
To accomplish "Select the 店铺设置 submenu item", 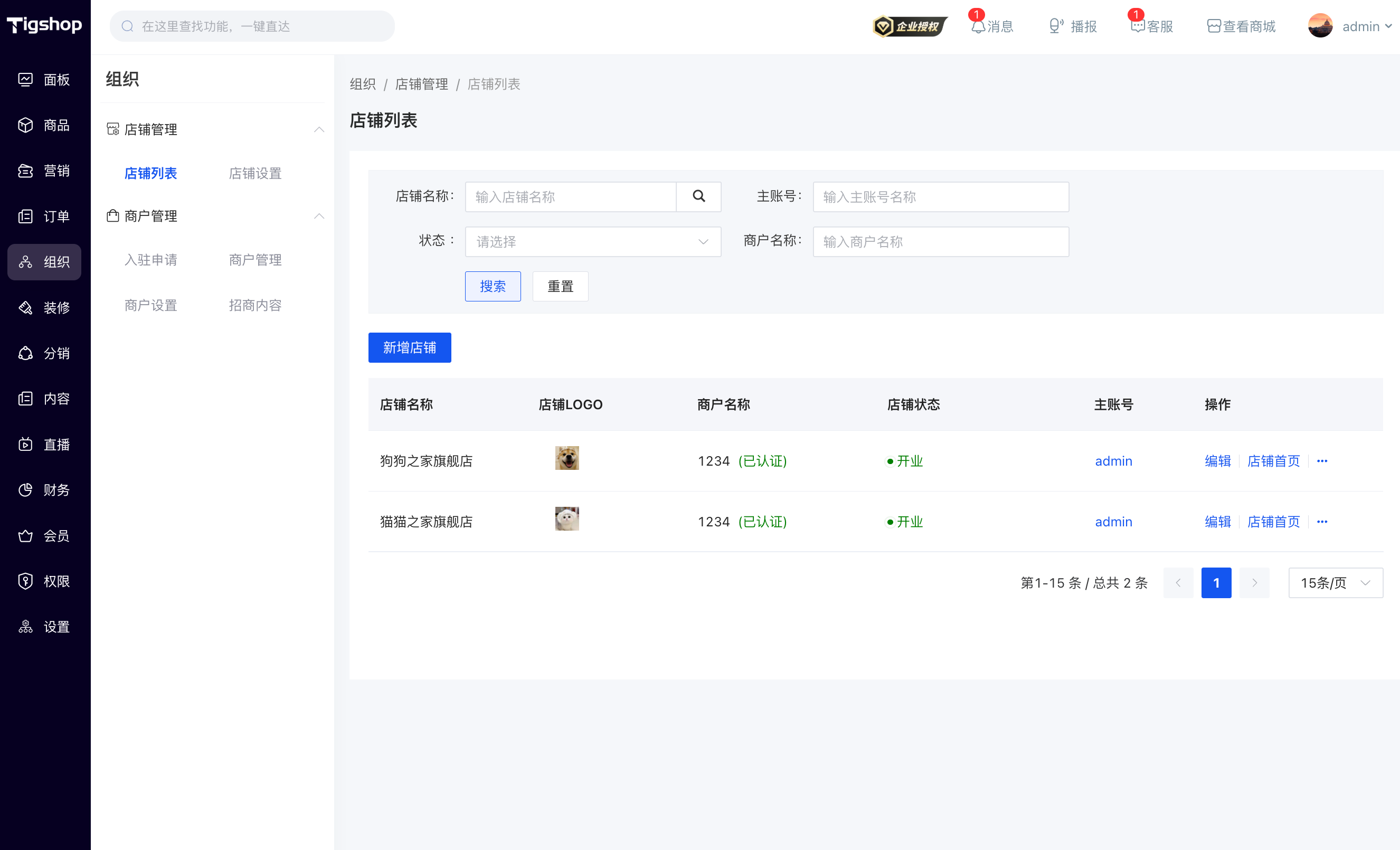I will tap(255, 173).
